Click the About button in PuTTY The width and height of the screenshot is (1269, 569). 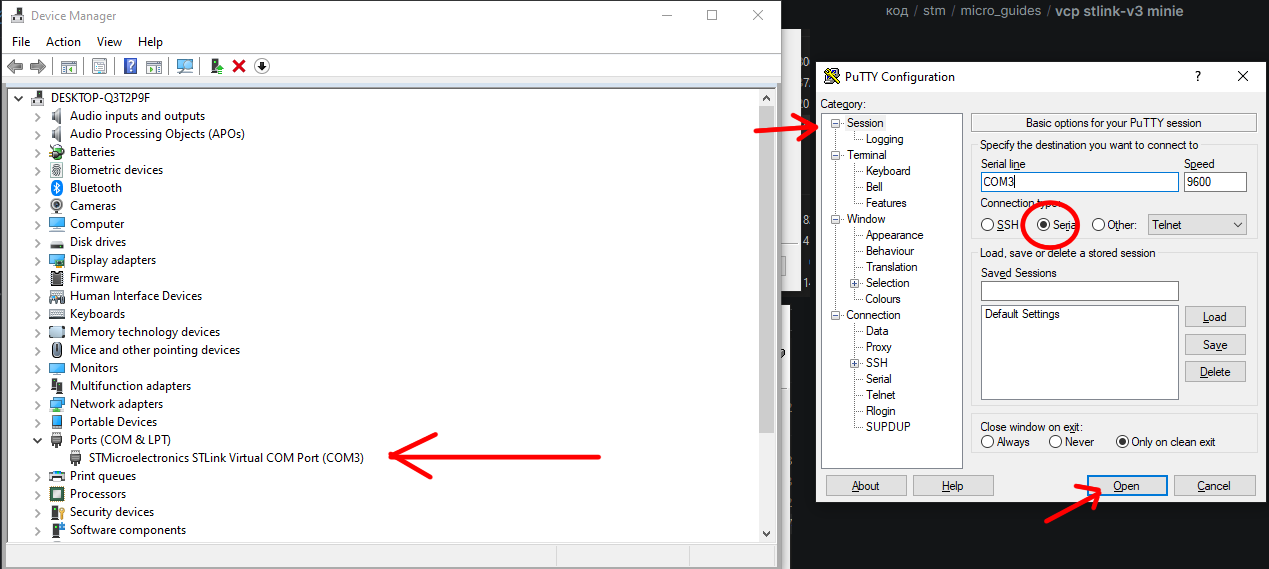click(x=866, y=486)
